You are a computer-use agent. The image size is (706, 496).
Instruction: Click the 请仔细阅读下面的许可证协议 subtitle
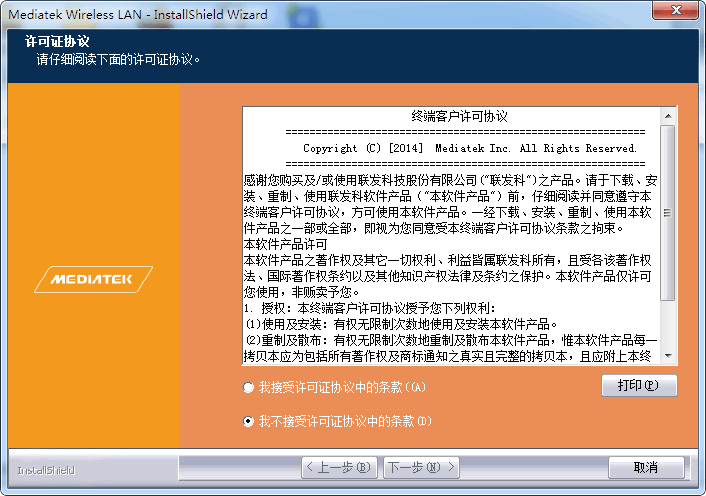pyautogui.click(x=118, y=59)
